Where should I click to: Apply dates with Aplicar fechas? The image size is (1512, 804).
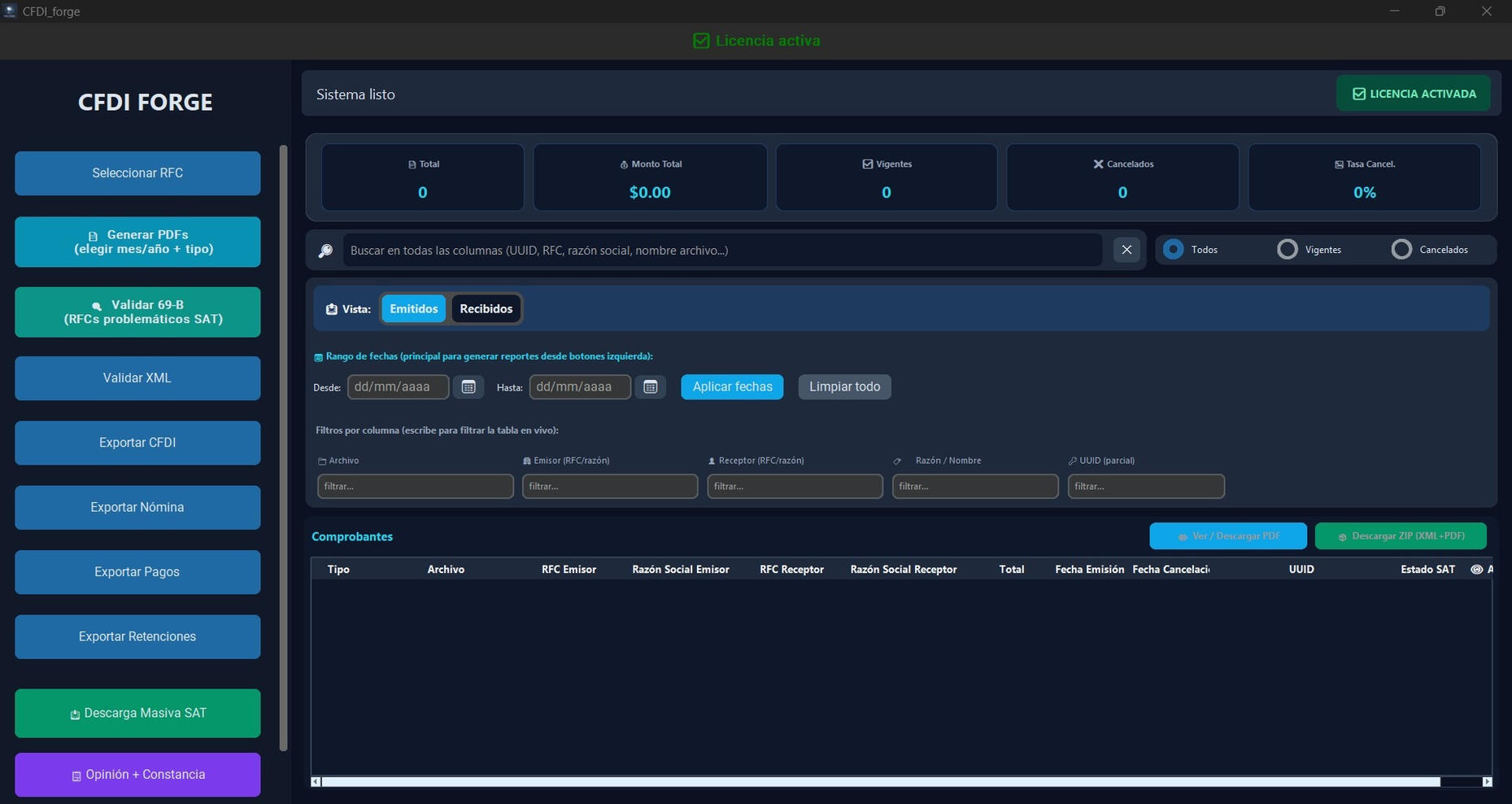pos(732,387)
